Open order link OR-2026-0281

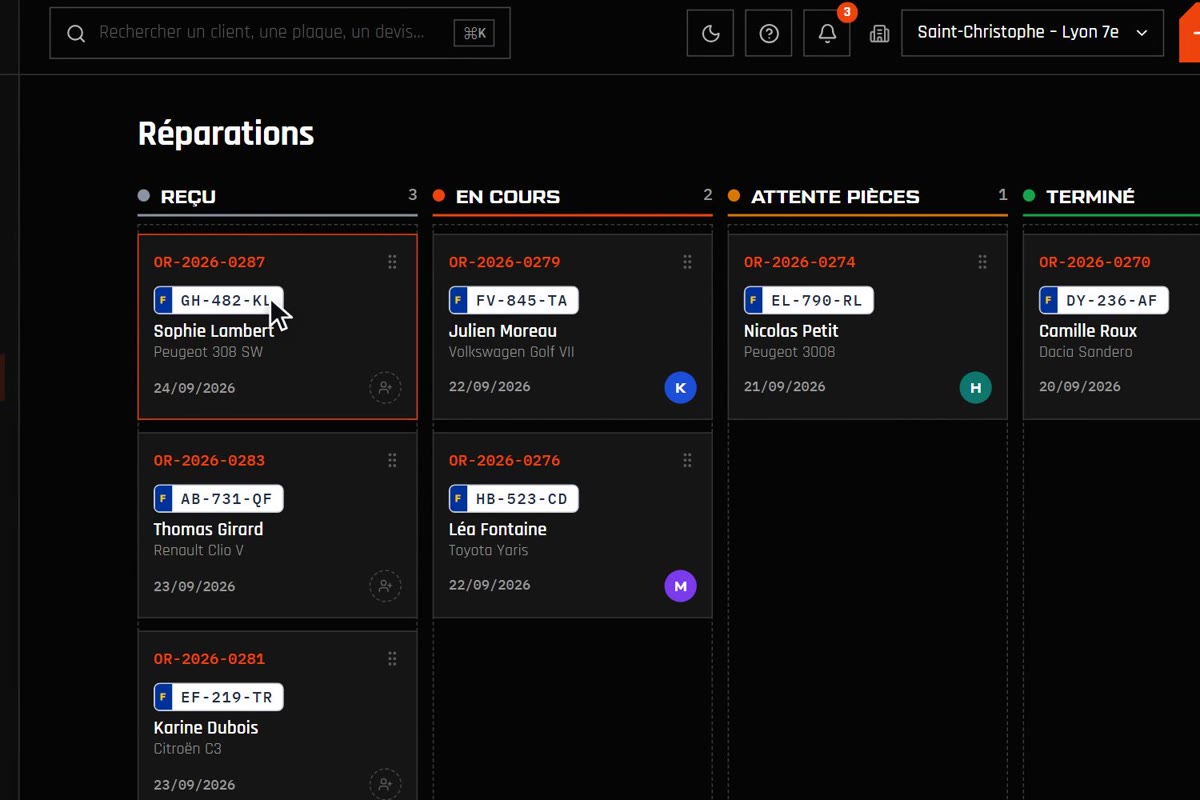[x=209, y=658]
